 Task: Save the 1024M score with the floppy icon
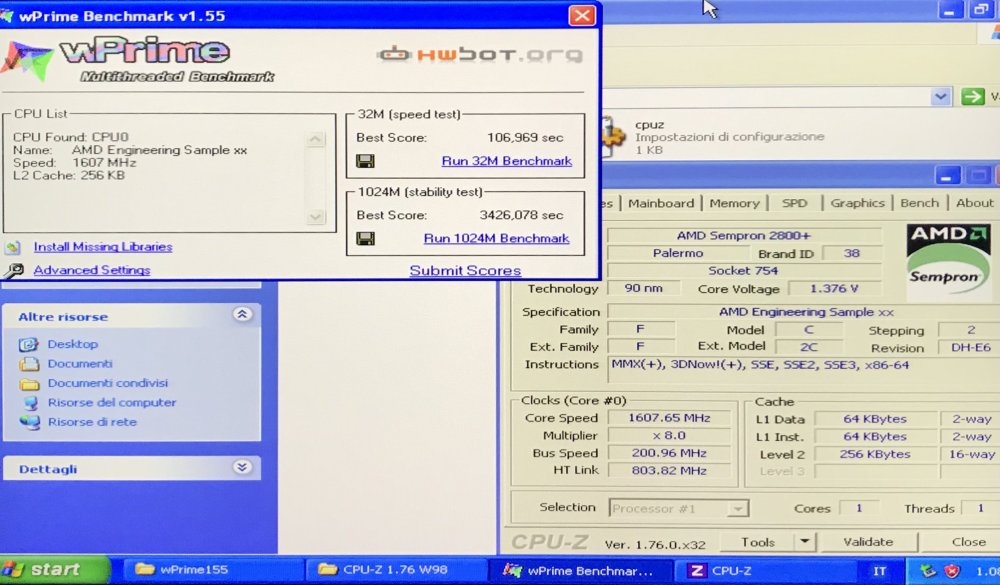pyautogui.click(x=366, y=238)
